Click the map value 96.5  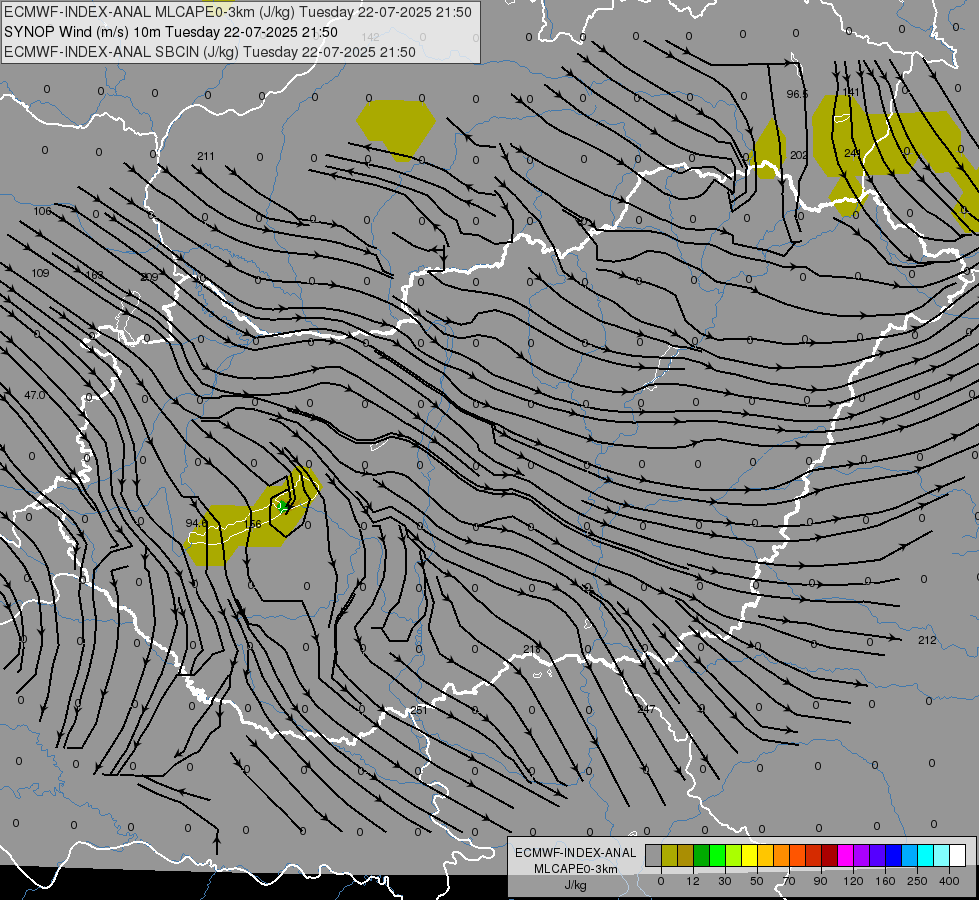coord(797,94)
